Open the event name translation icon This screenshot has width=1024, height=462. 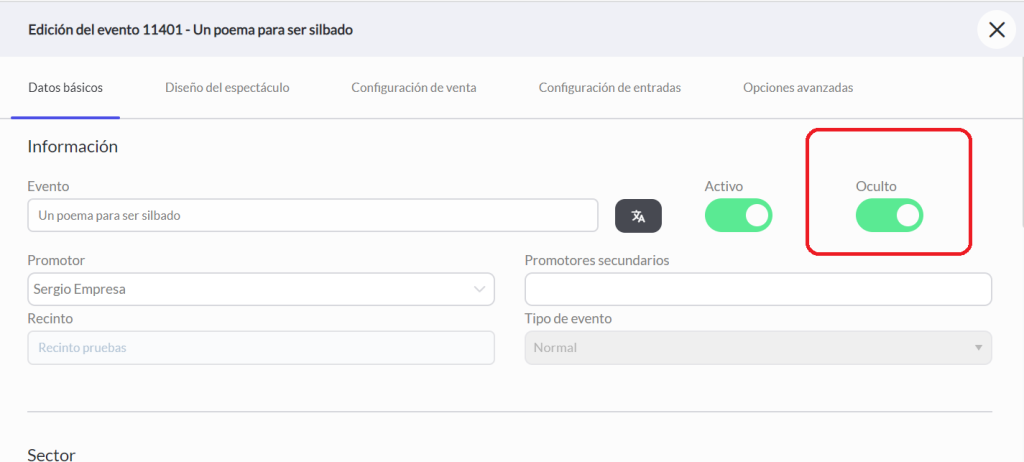pos(638,216)
